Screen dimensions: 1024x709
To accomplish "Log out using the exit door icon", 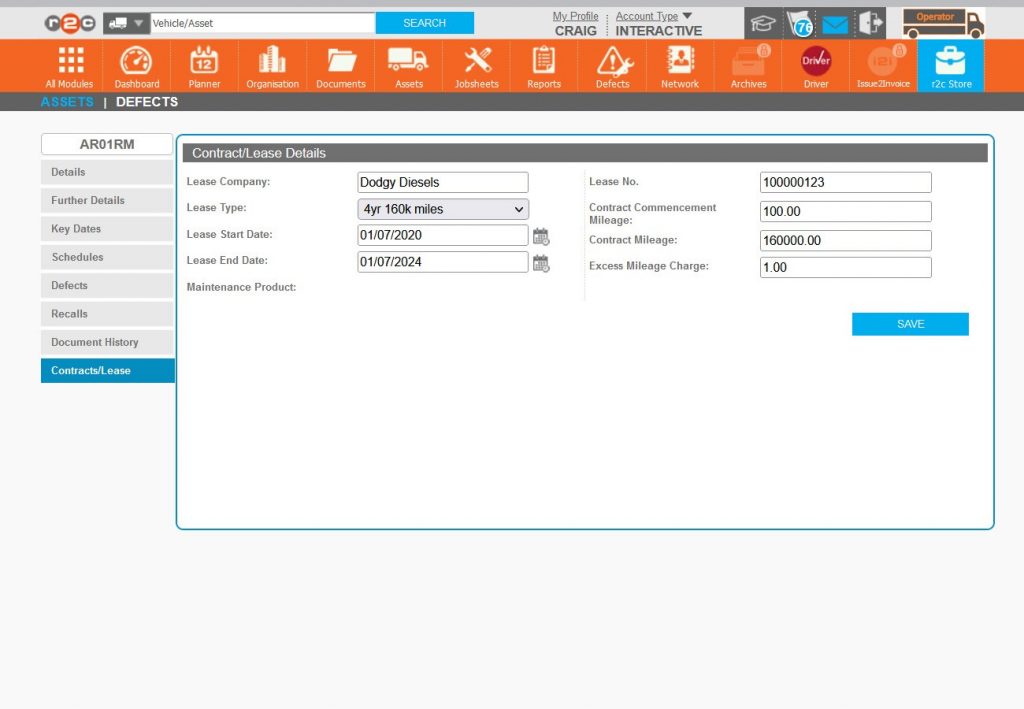I will pos(871,22).
